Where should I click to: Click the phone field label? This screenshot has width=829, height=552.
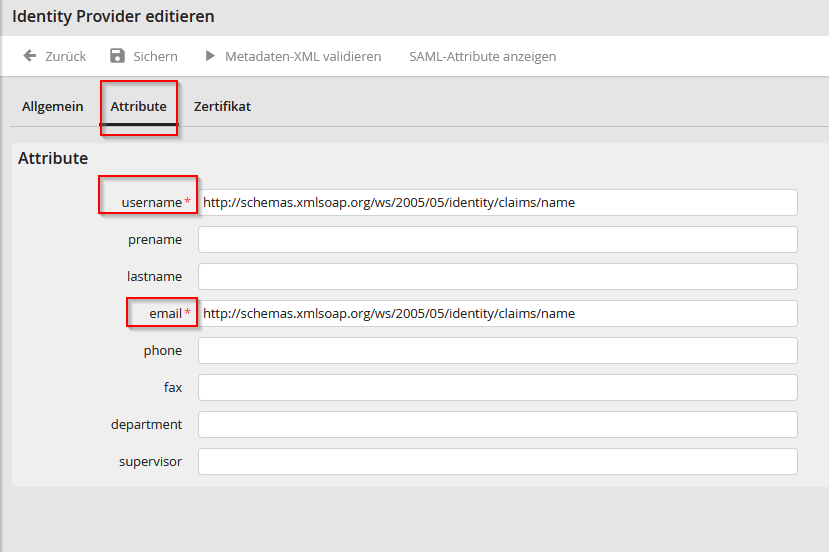(x=163, y=351)
